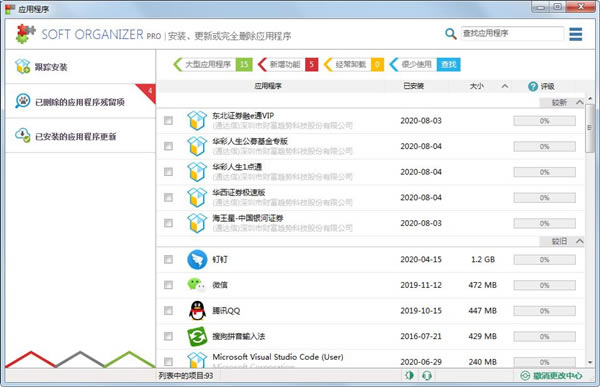Click the sort arrow beside 大小 column
600x387 pixels.
coord(505,86)
